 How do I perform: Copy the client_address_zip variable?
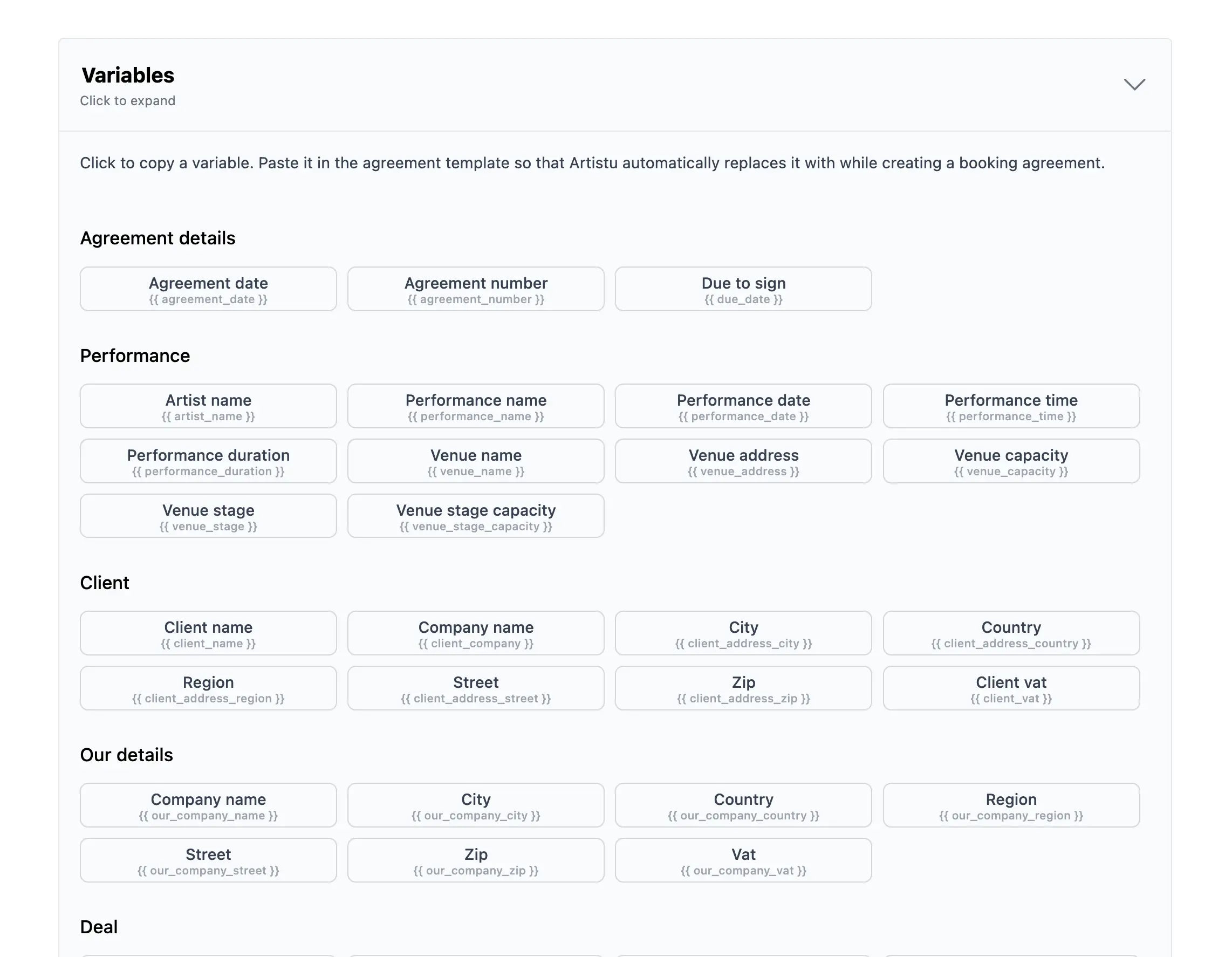coord(743,688)
